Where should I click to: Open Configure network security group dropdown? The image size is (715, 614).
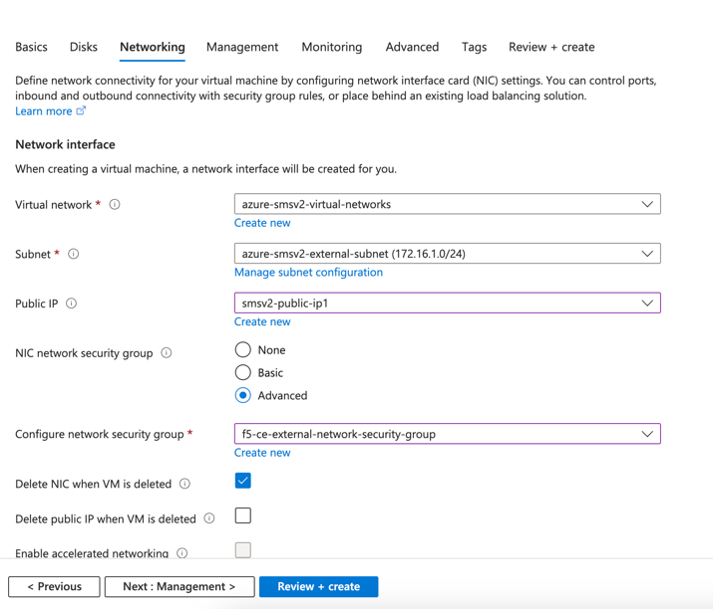[x=447, y=434]
